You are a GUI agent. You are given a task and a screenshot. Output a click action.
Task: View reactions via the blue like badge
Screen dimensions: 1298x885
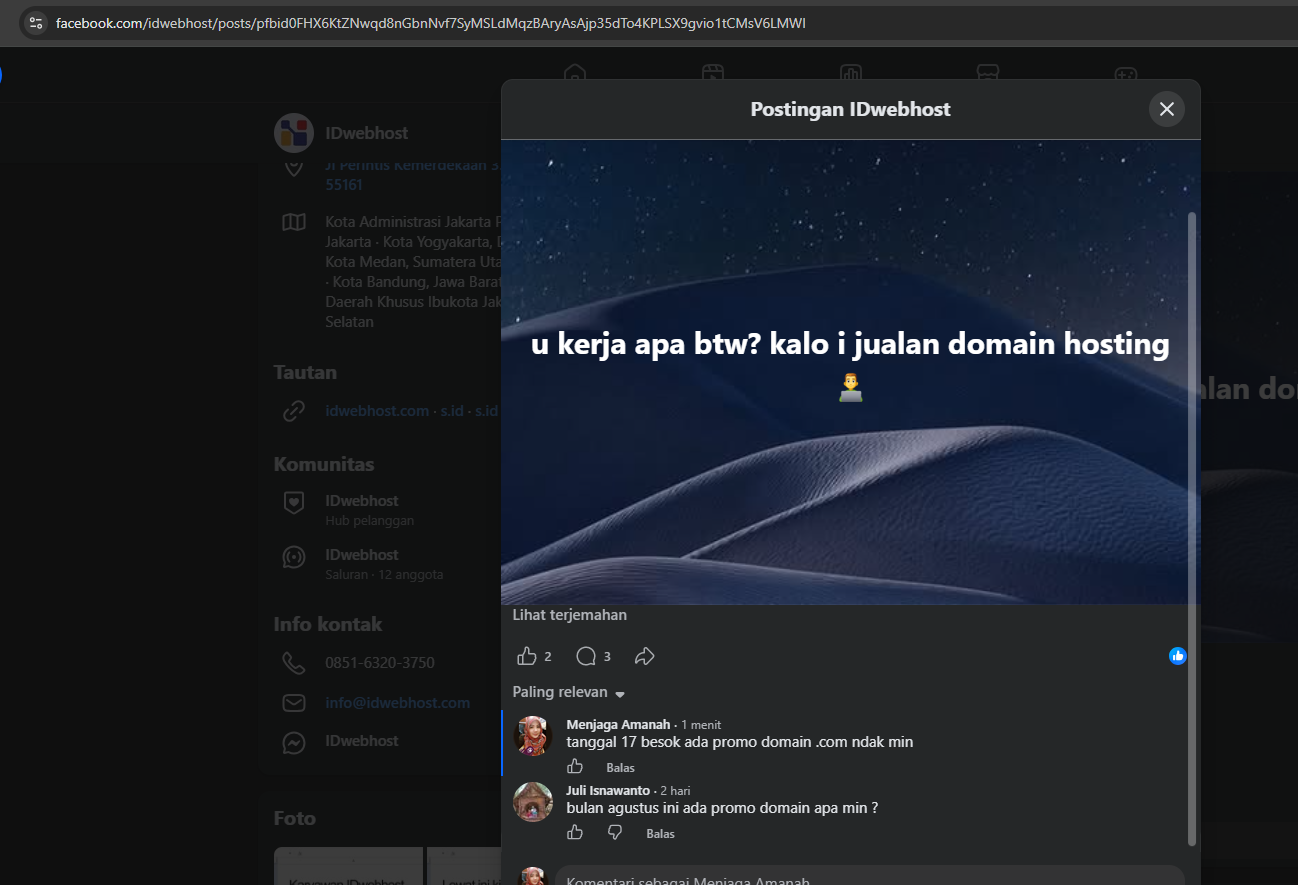pos(1178,656)
